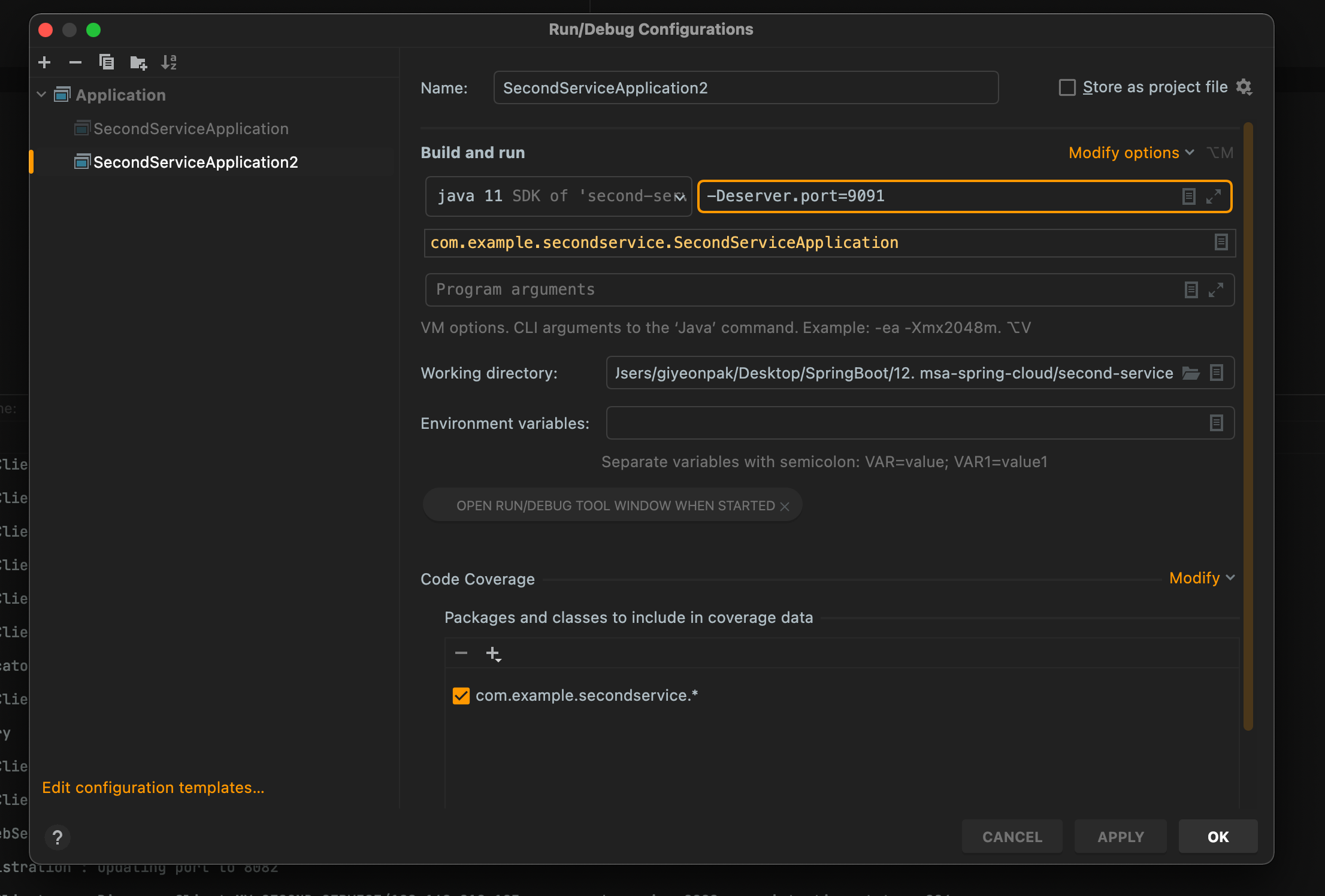
Task: Enable the com.example.secondservice.* coverage checkbox
Action: tap(460, 696)
